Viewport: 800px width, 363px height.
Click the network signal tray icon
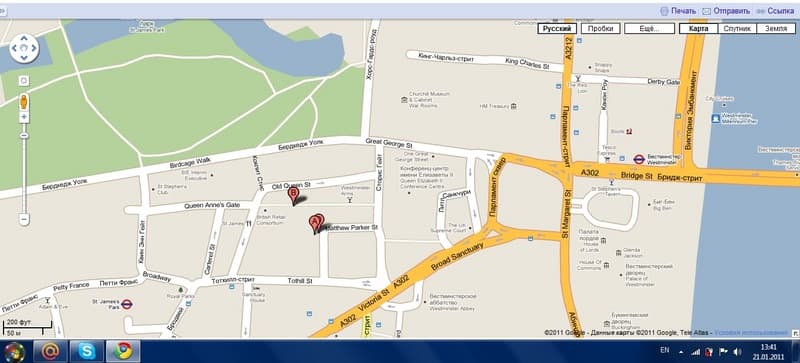point(695,352)
